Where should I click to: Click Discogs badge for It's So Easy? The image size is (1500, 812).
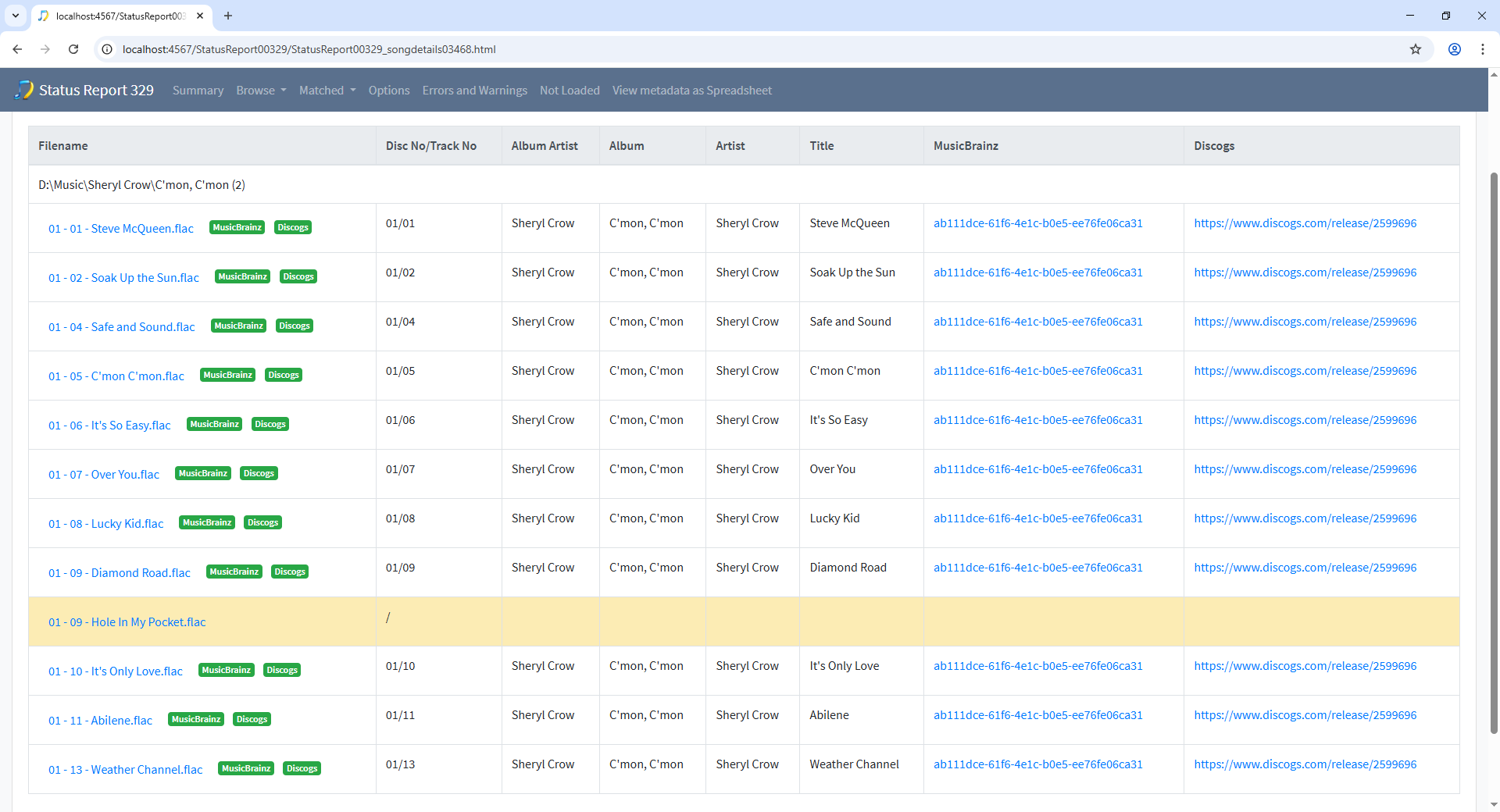pyautogui.click(x=270, y=424)
